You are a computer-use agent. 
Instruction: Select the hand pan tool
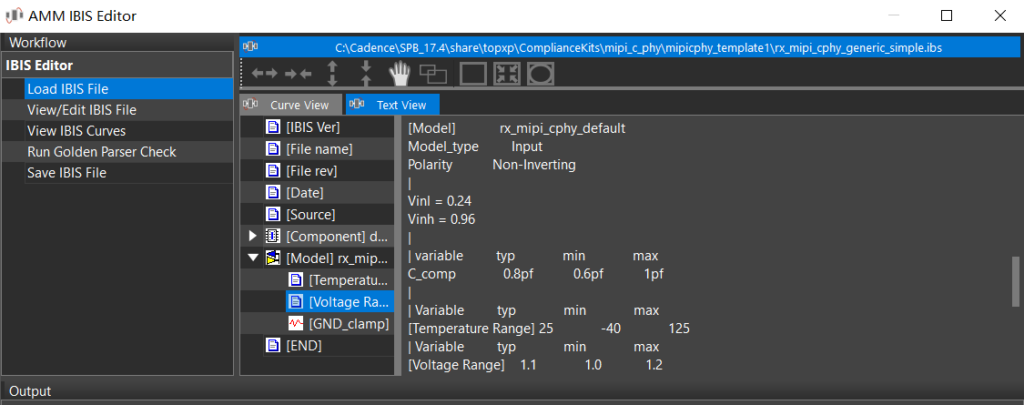coord(400,73)
